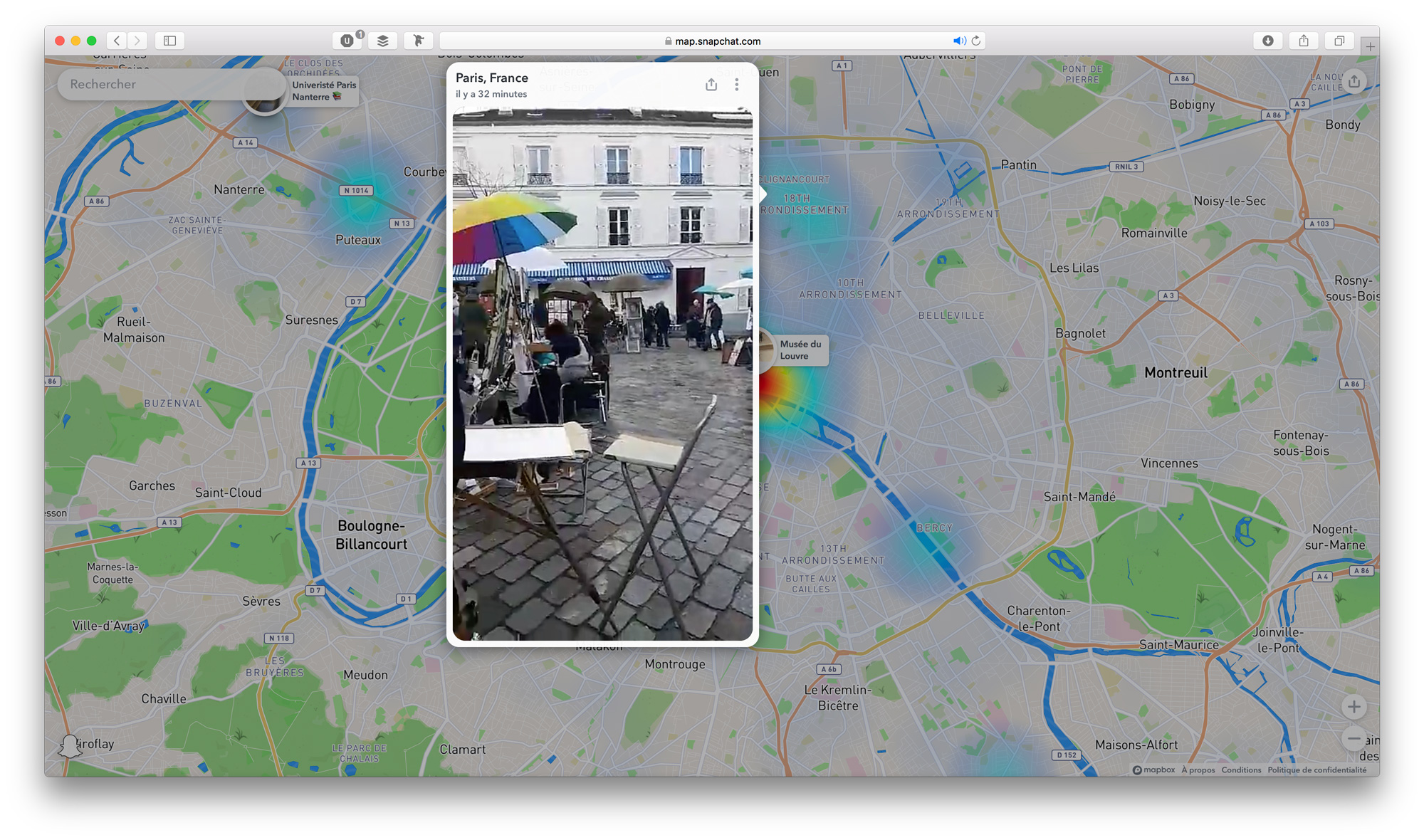This screenshot has height=840, width=1424.
Task: Click the stacked-layers extension icon
Action: [x=382, y=41]
